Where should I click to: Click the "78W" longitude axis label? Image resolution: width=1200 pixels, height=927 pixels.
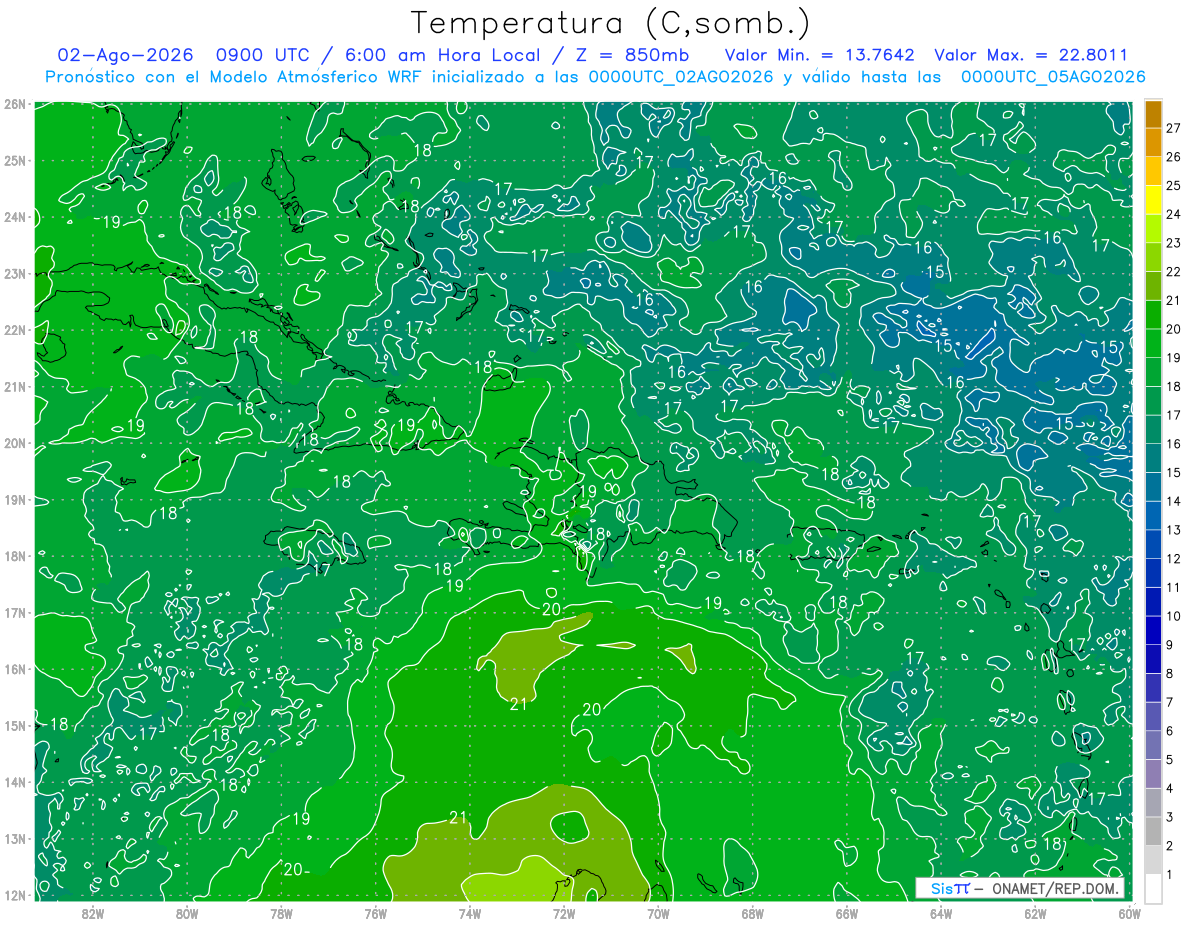point(281,913)
